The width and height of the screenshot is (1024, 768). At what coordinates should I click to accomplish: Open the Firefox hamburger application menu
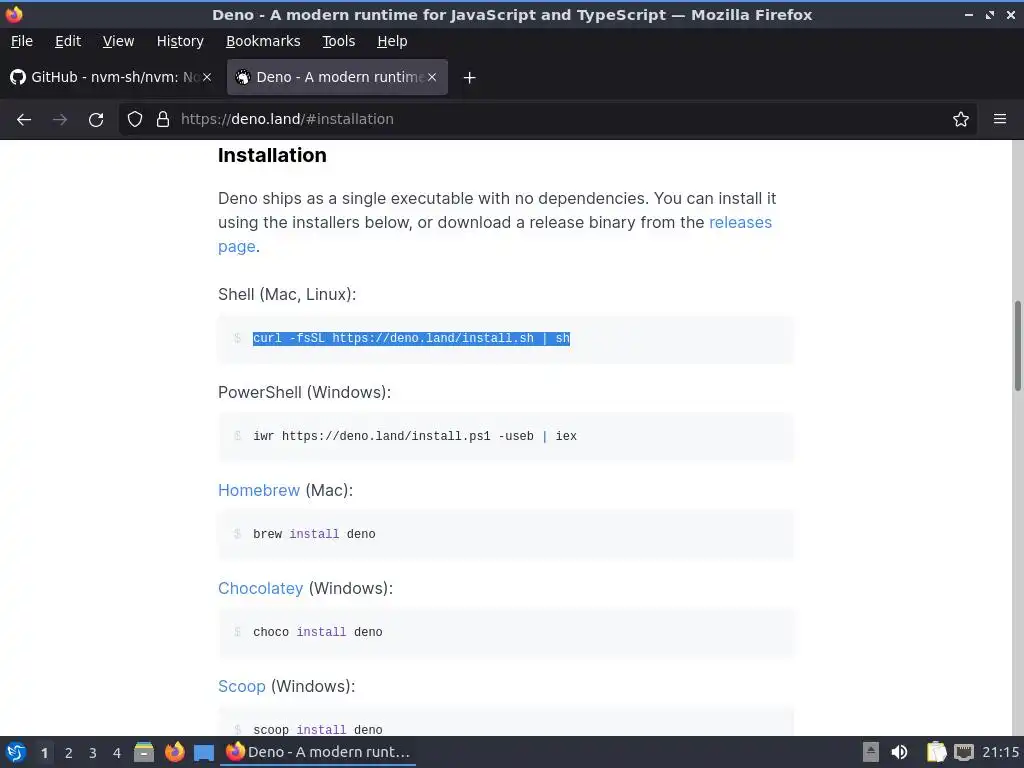pyautogui.click(x=1000, y=119)
